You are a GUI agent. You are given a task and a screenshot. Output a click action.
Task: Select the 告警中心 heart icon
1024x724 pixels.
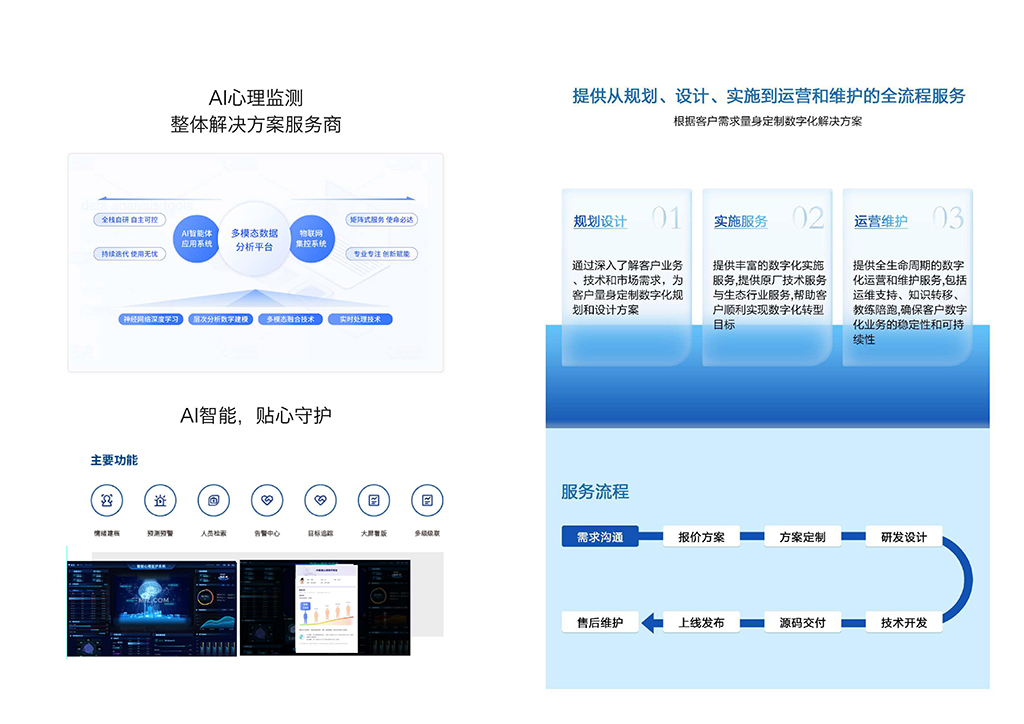[x=267, y=500]
